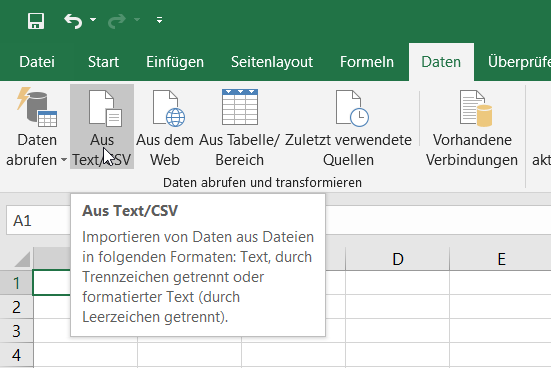Switch to Seitenlayout tab
551x368 pixels.
[272, 62]
